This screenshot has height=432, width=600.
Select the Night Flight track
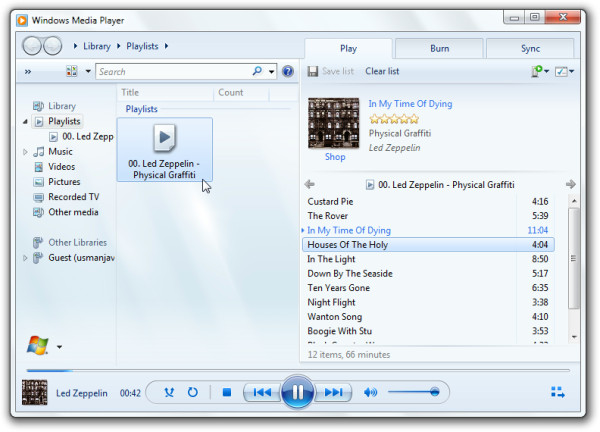[x=428, y=302]
